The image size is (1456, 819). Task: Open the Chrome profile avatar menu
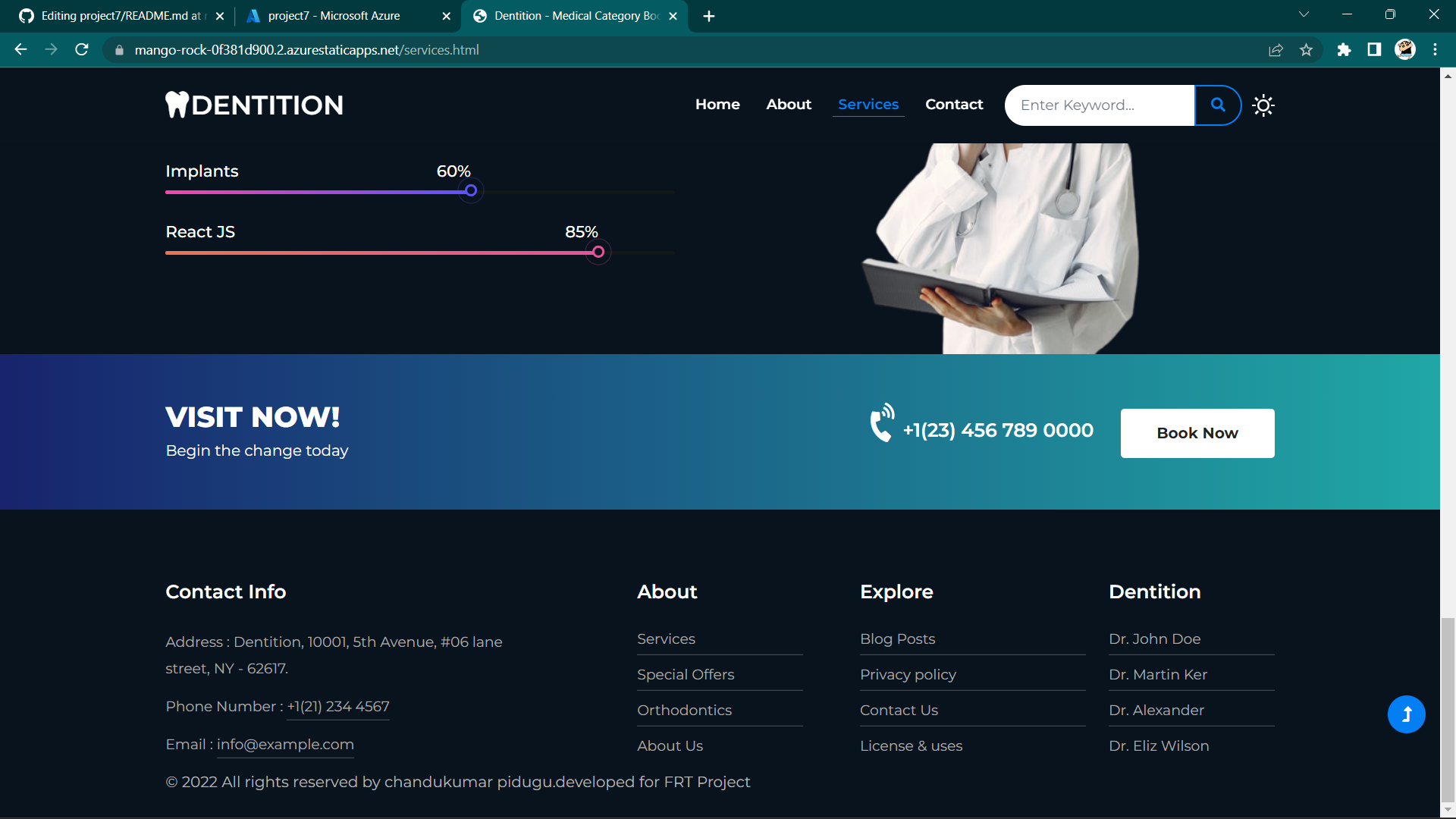point(1405,50)
